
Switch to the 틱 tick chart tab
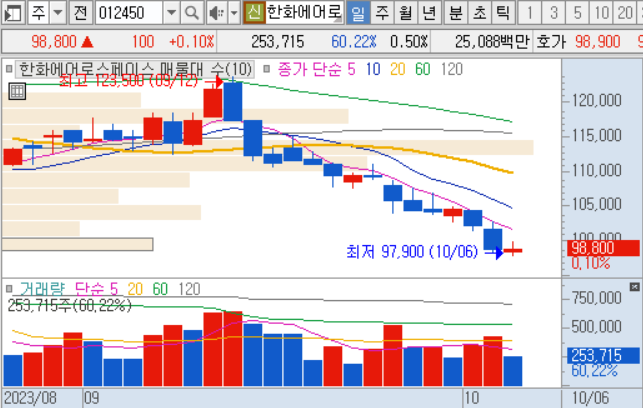(503, 13)
